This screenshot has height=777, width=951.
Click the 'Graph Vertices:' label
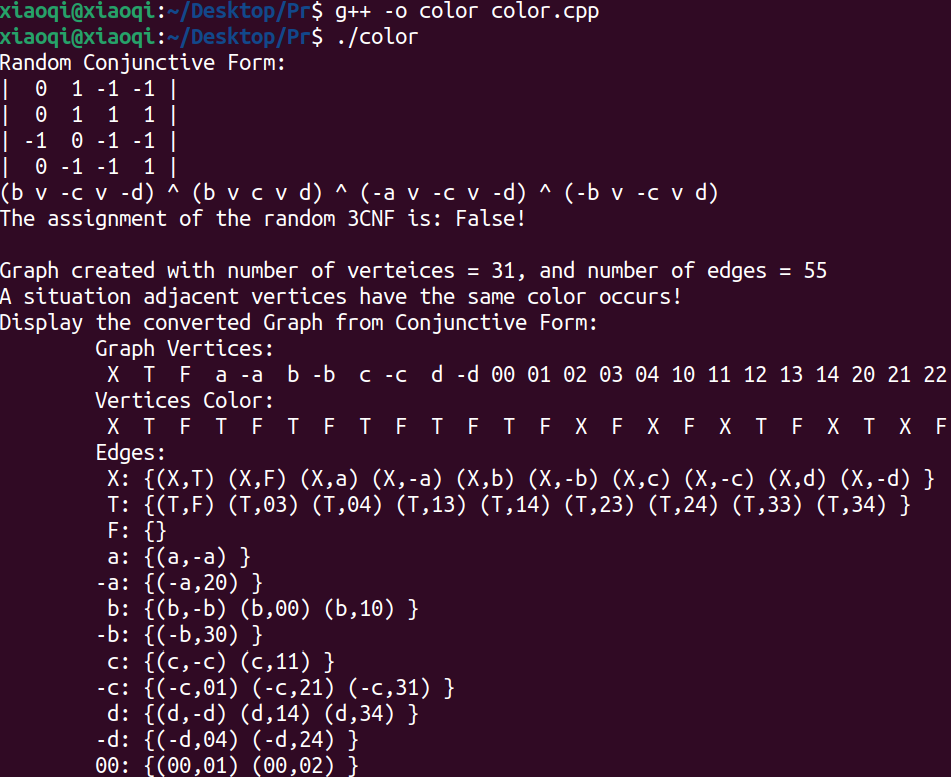pos(184,349)
